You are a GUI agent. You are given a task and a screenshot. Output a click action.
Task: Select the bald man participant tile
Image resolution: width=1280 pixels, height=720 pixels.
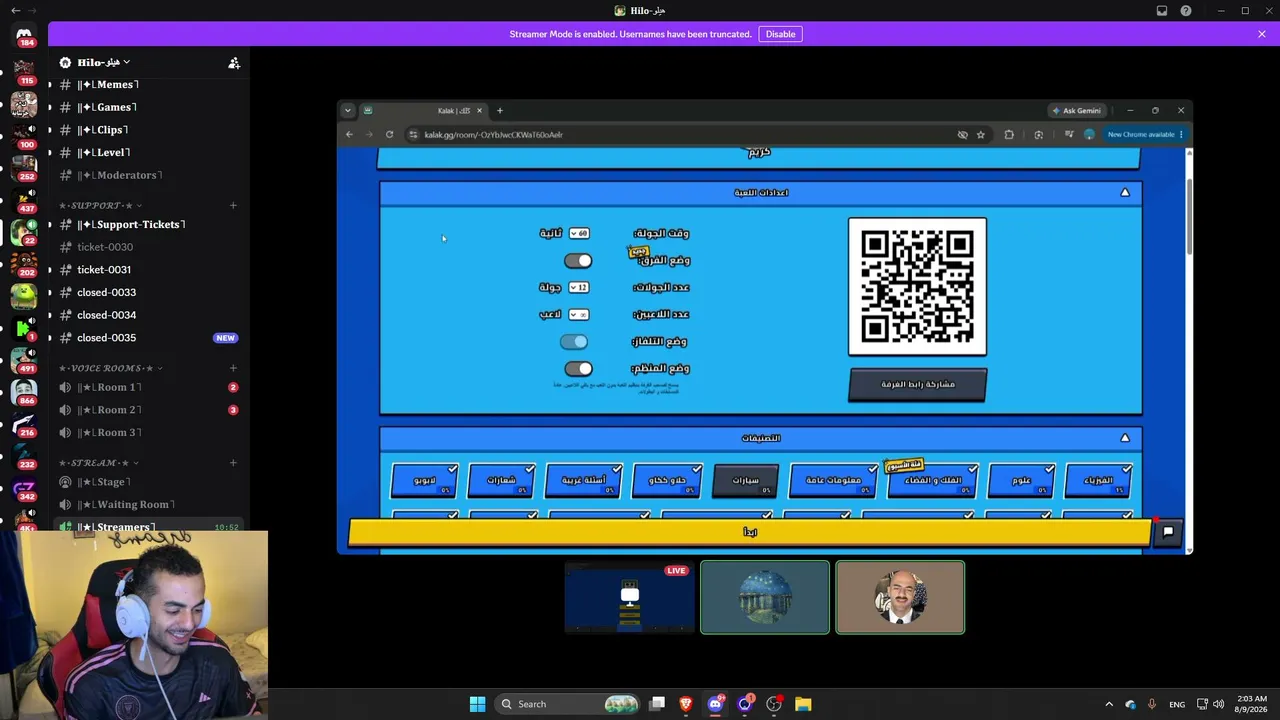point(900,598)
